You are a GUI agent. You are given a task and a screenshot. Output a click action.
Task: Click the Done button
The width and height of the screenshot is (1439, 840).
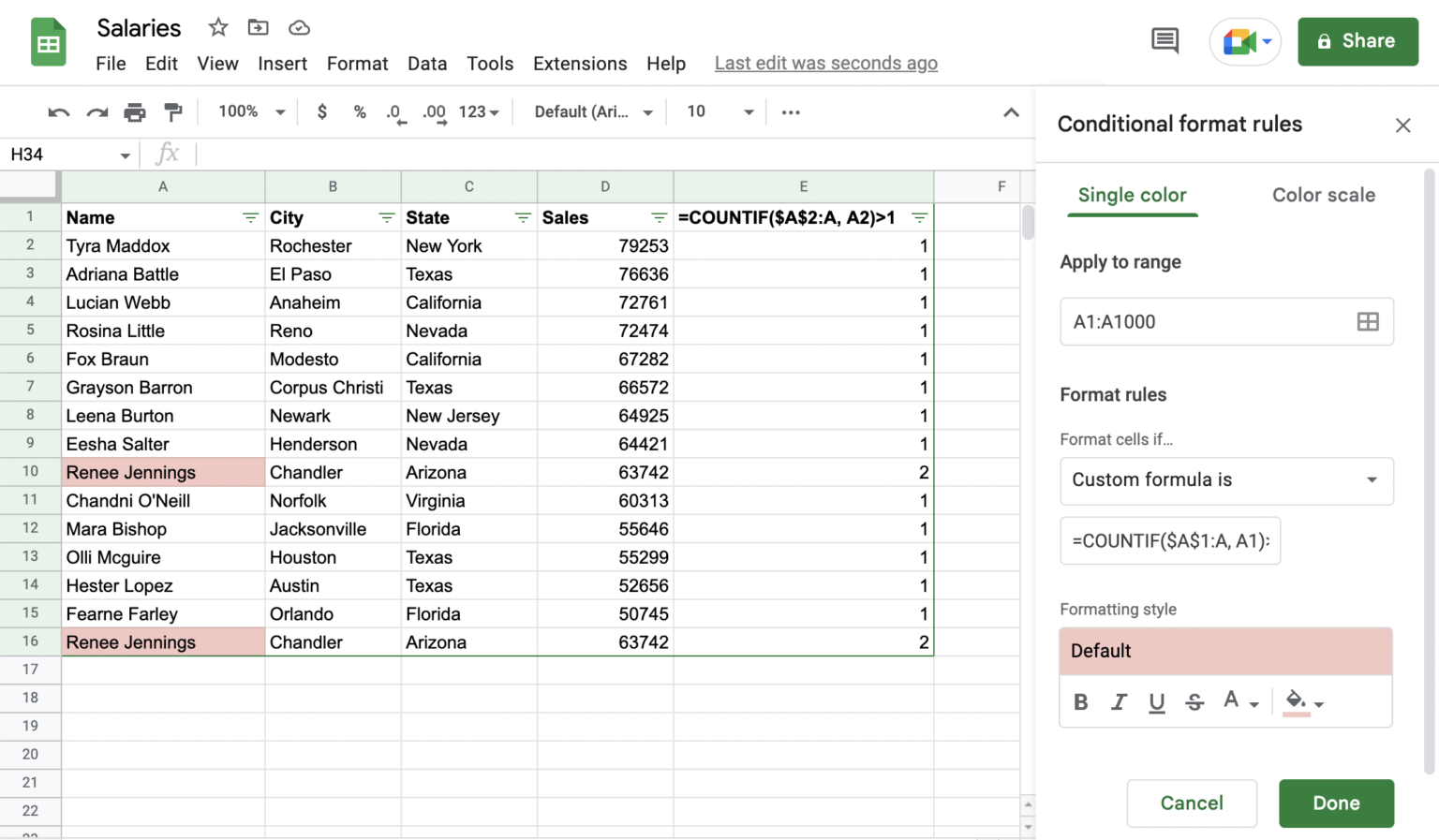(x=1336, y=803)
